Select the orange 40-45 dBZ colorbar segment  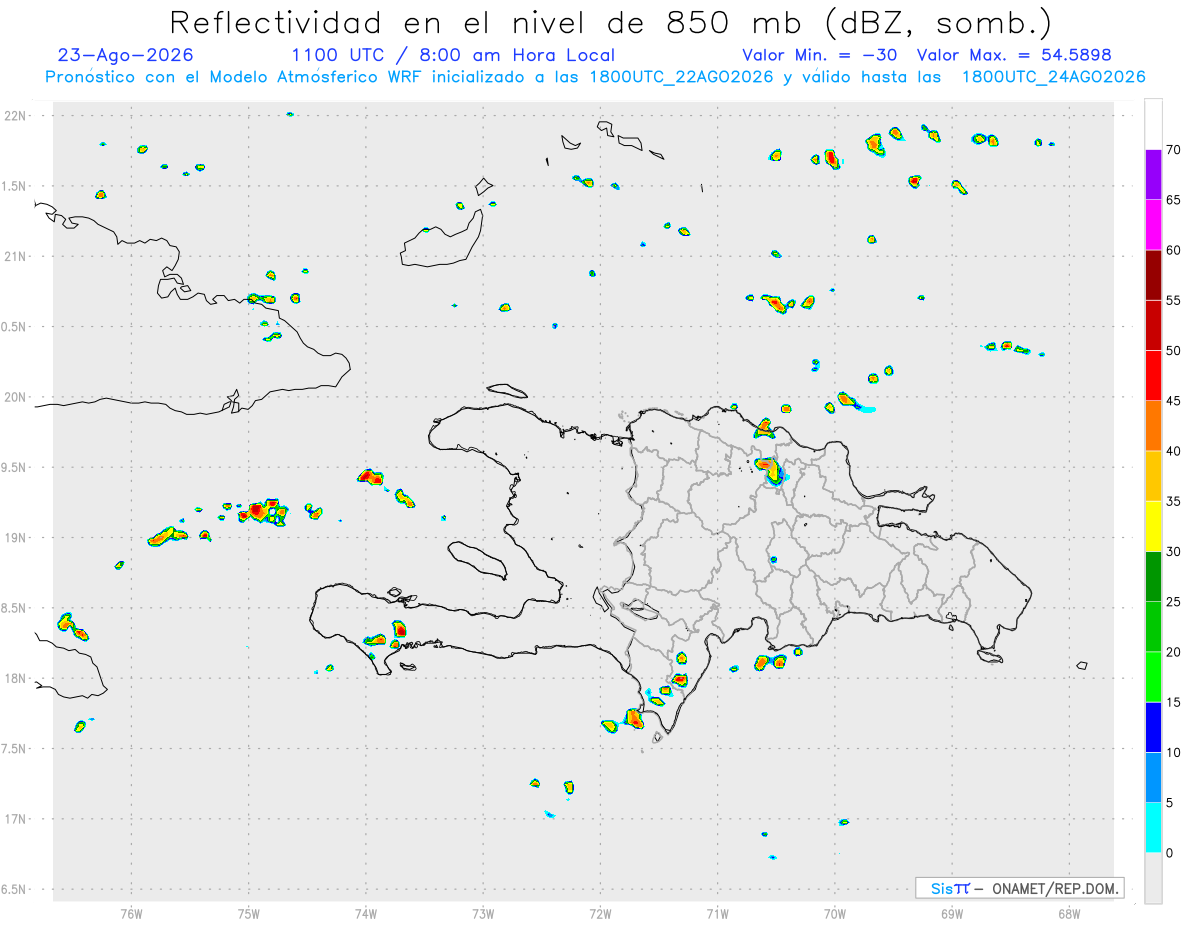click(x=1153, y=426)
